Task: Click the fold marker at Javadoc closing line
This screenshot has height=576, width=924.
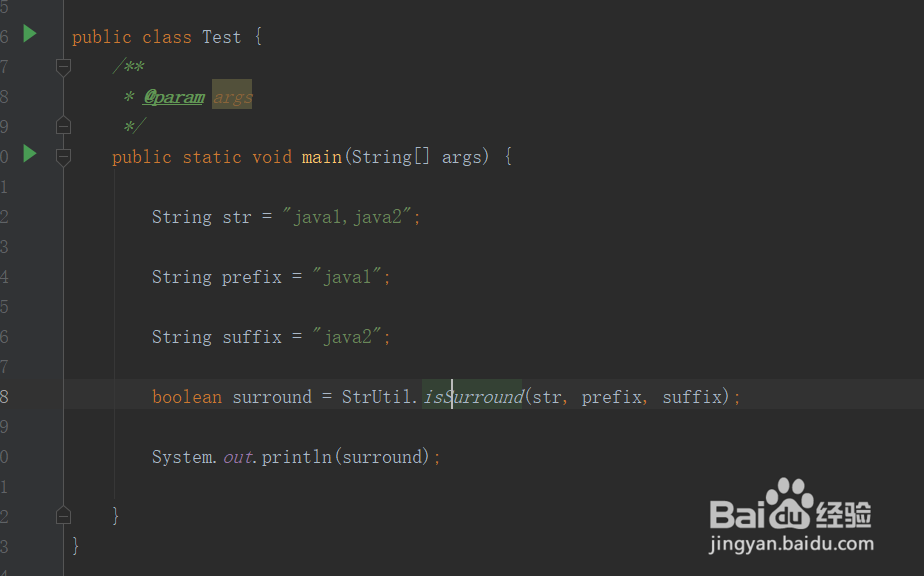Action: coord(64,127)
